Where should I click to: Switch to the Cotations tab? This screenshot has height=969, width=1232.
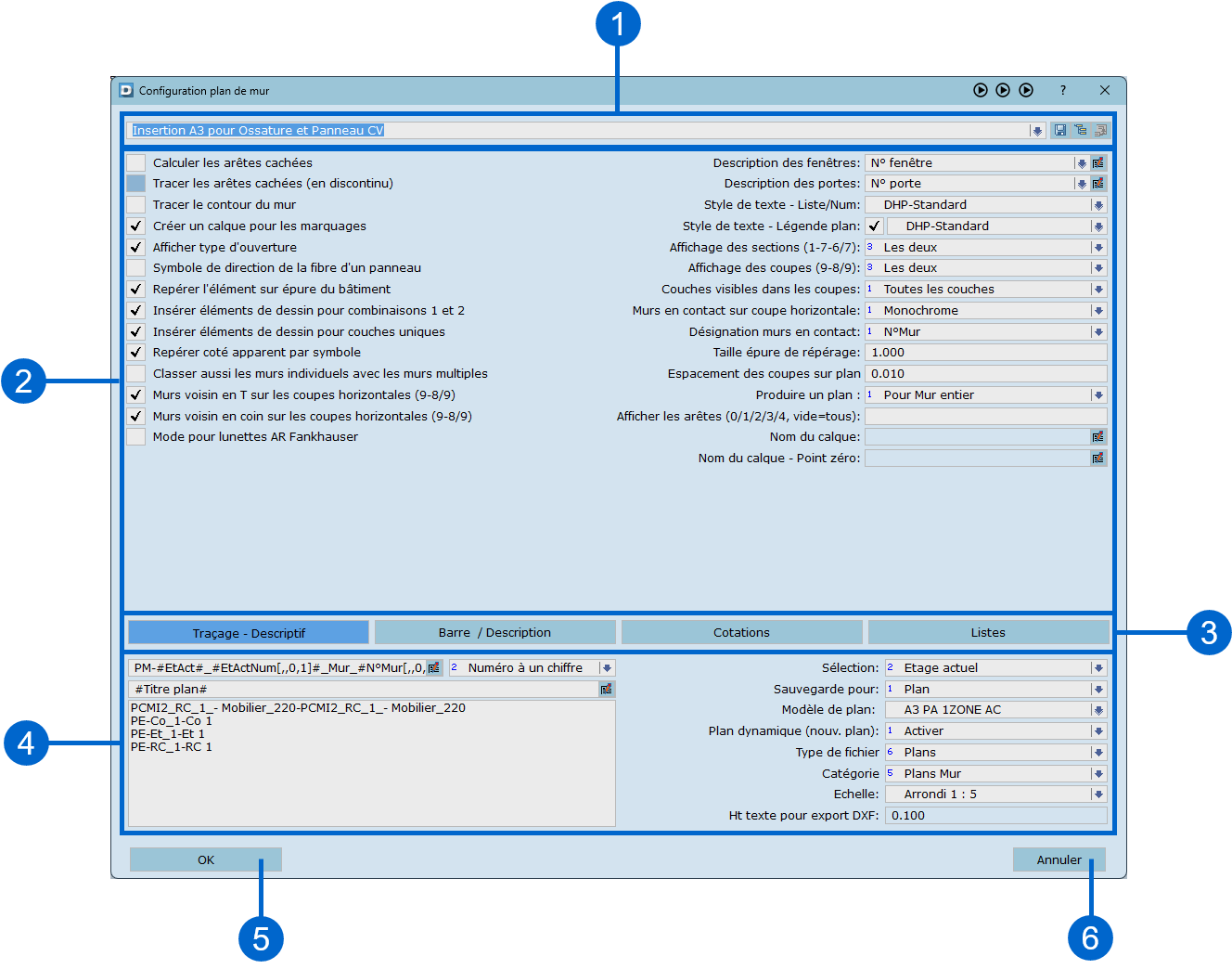tap(741, 633)
